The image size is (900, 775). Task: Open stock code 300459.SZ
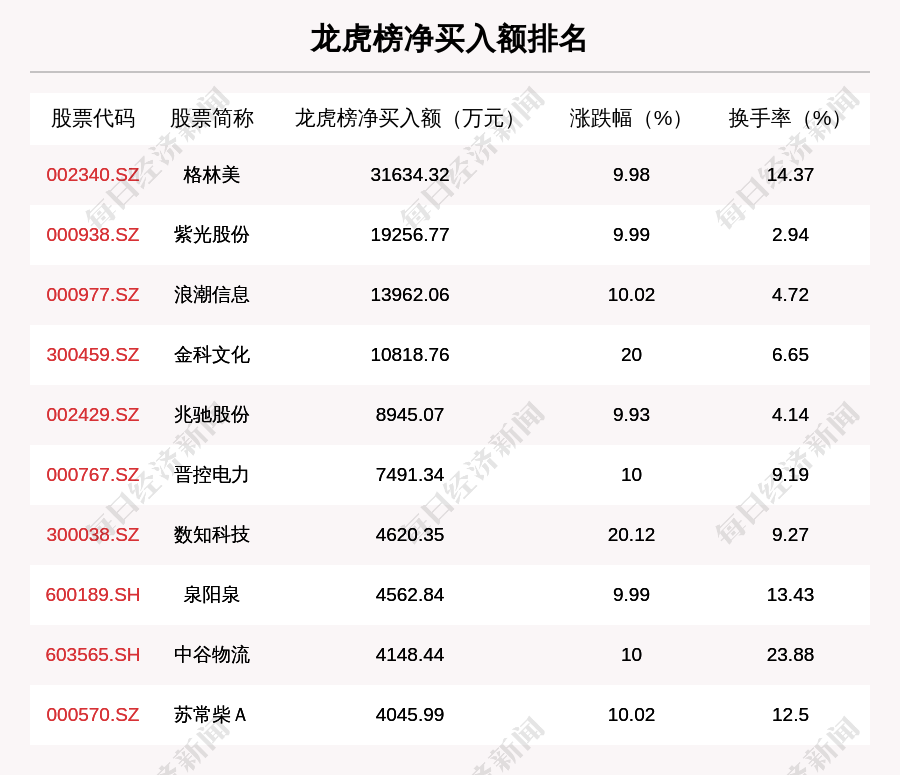tap(93, 355)
